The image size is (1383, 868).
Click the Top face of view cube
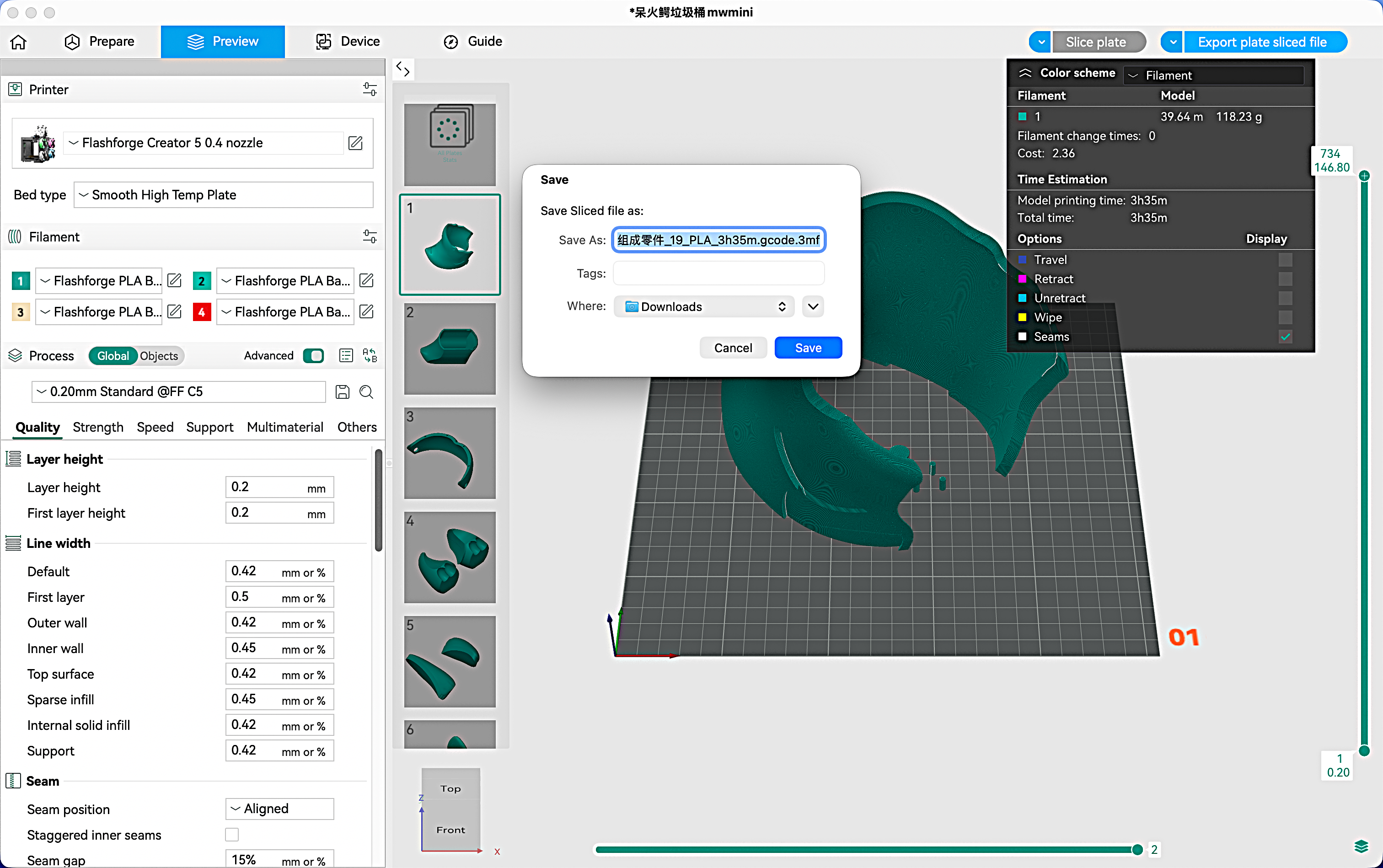(x=450, y=789)
